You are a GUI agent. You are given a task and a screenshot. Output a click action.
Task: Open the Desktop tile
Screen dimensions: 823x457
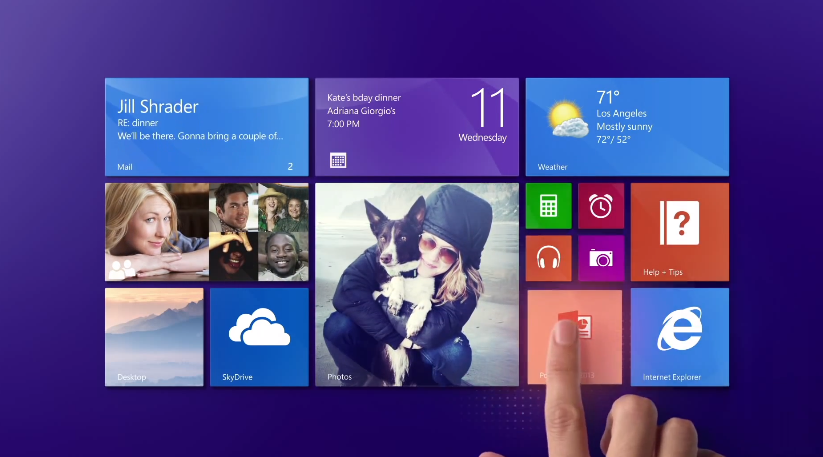tap(154, 337)
